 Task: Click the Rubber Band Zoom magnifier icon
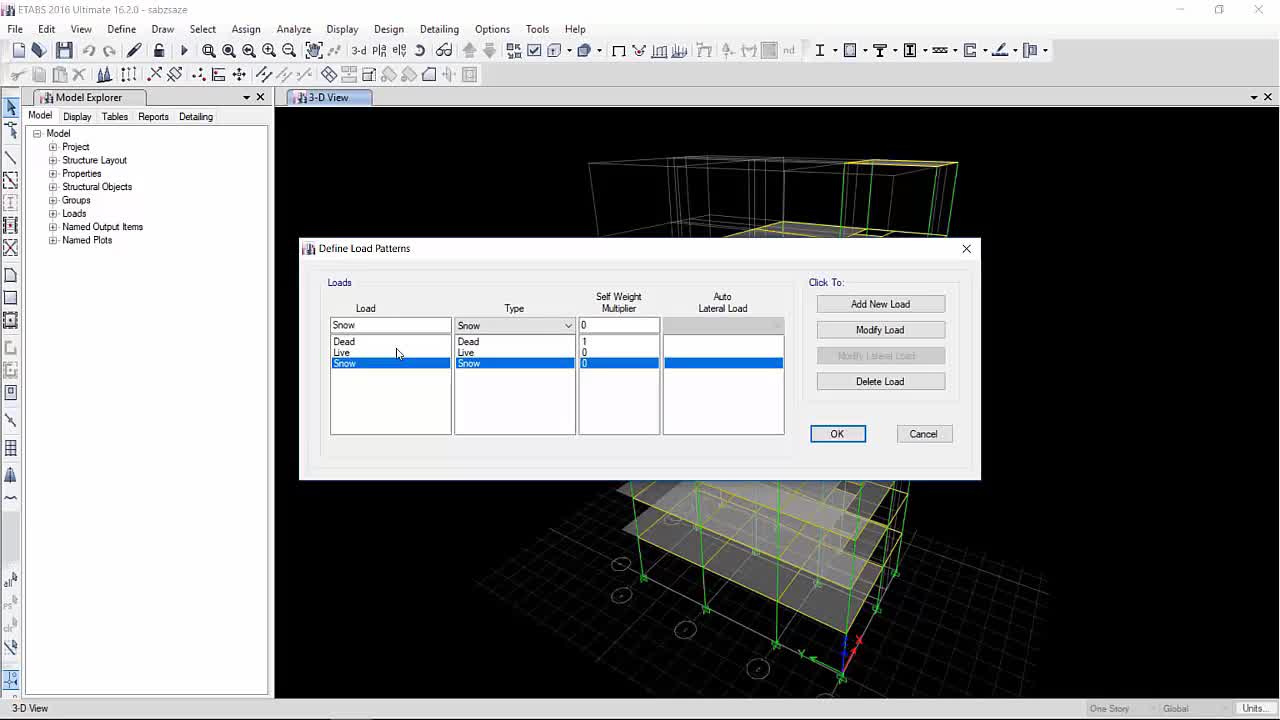click(x=208, y=50)
